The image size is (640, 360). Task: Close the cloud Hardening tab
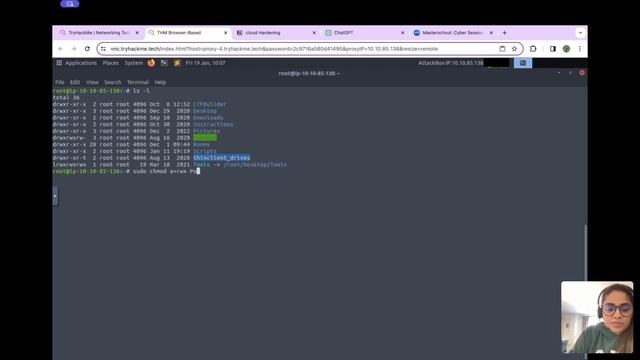(x=314, y=33)
